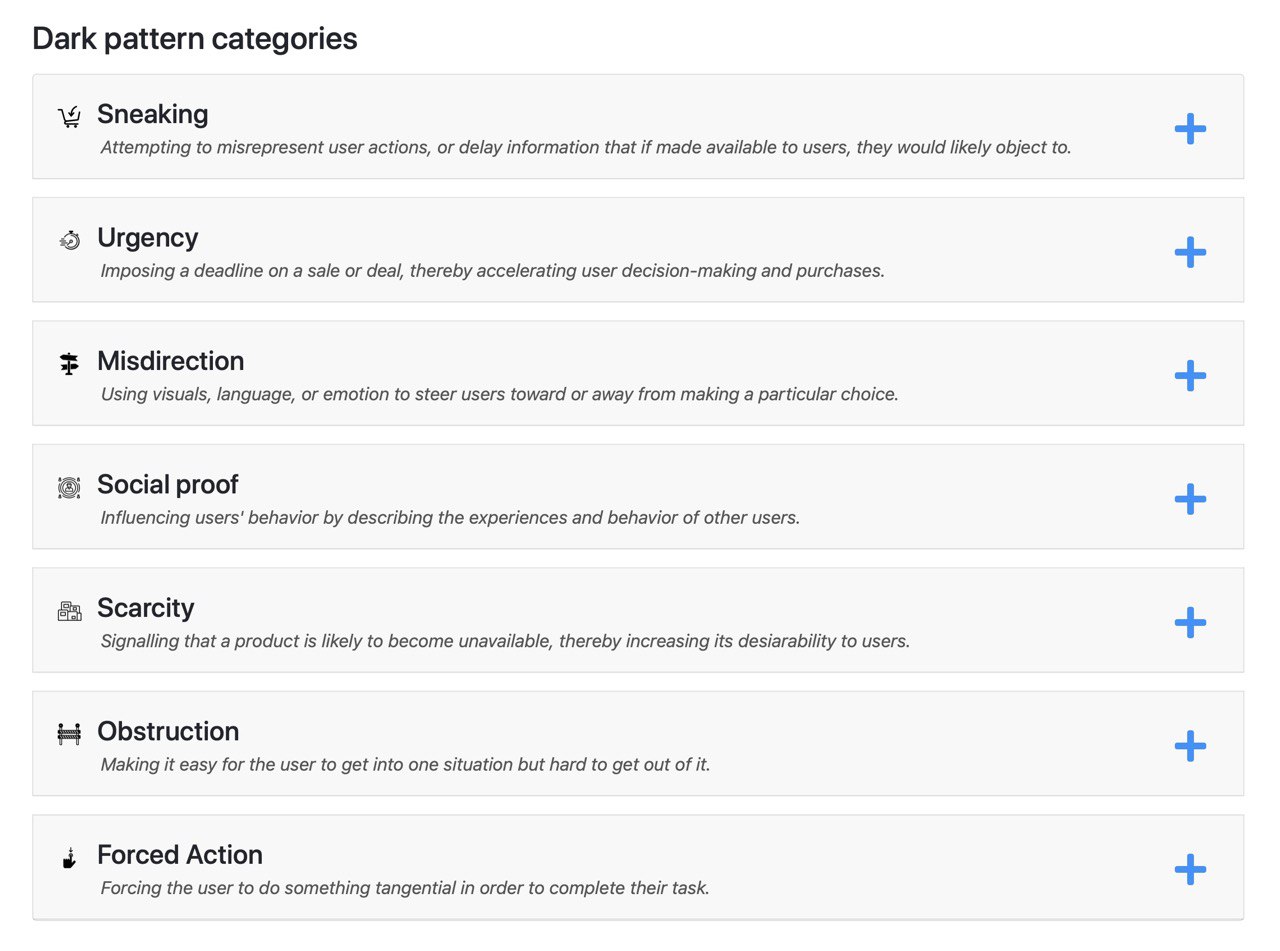Expand Scarcity using its plus icon
1280x951 pixels.
click(x=1190, y=622)
